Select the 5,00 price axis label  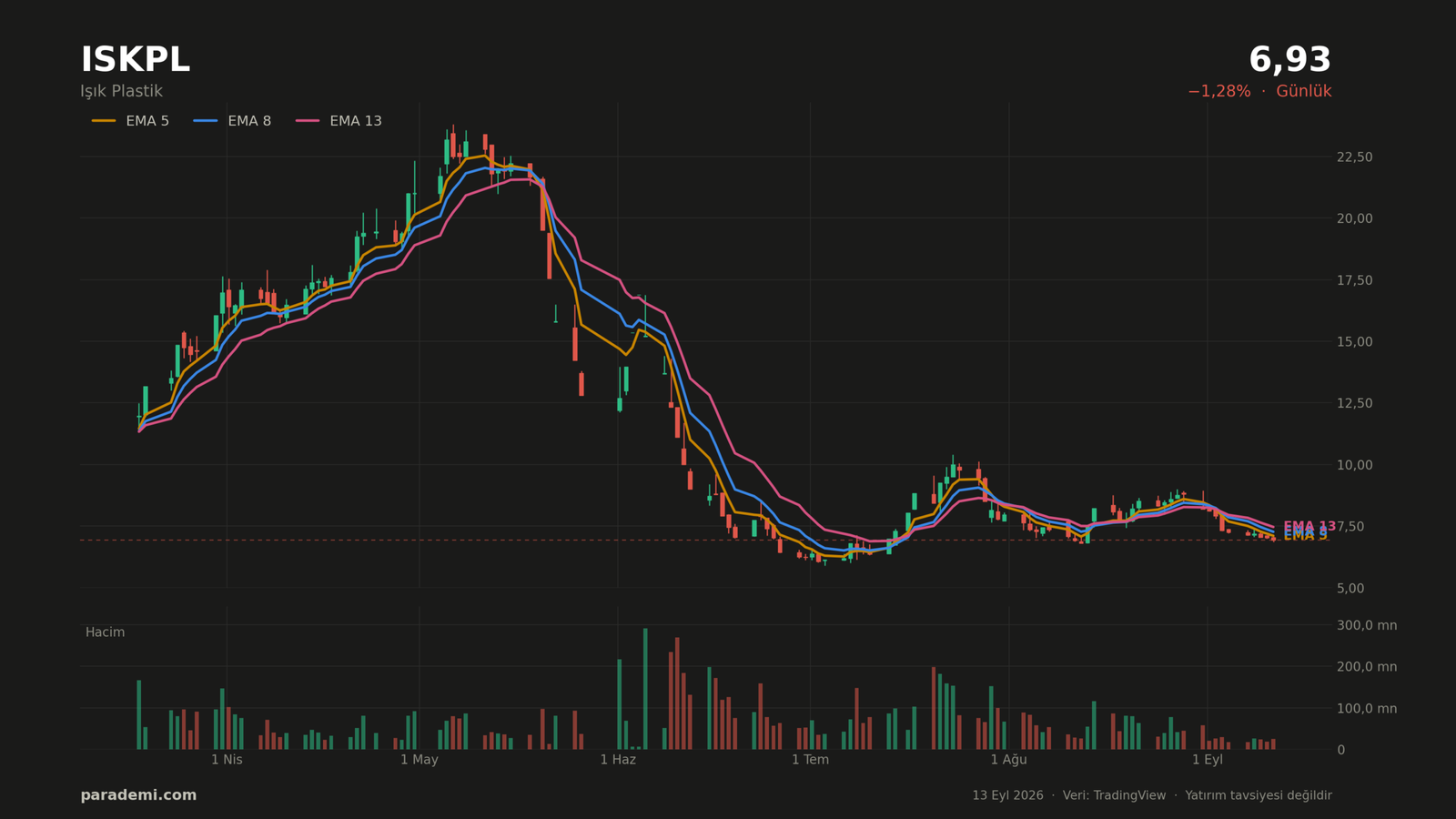coord(1350,589)
